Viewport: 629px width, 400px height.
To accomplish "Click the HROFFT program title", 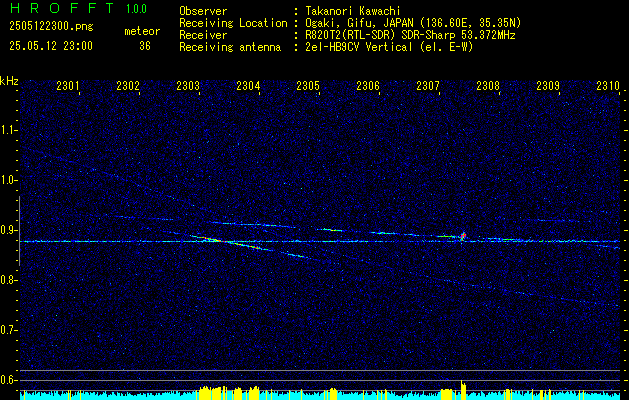I will click(x=61, y=8).
